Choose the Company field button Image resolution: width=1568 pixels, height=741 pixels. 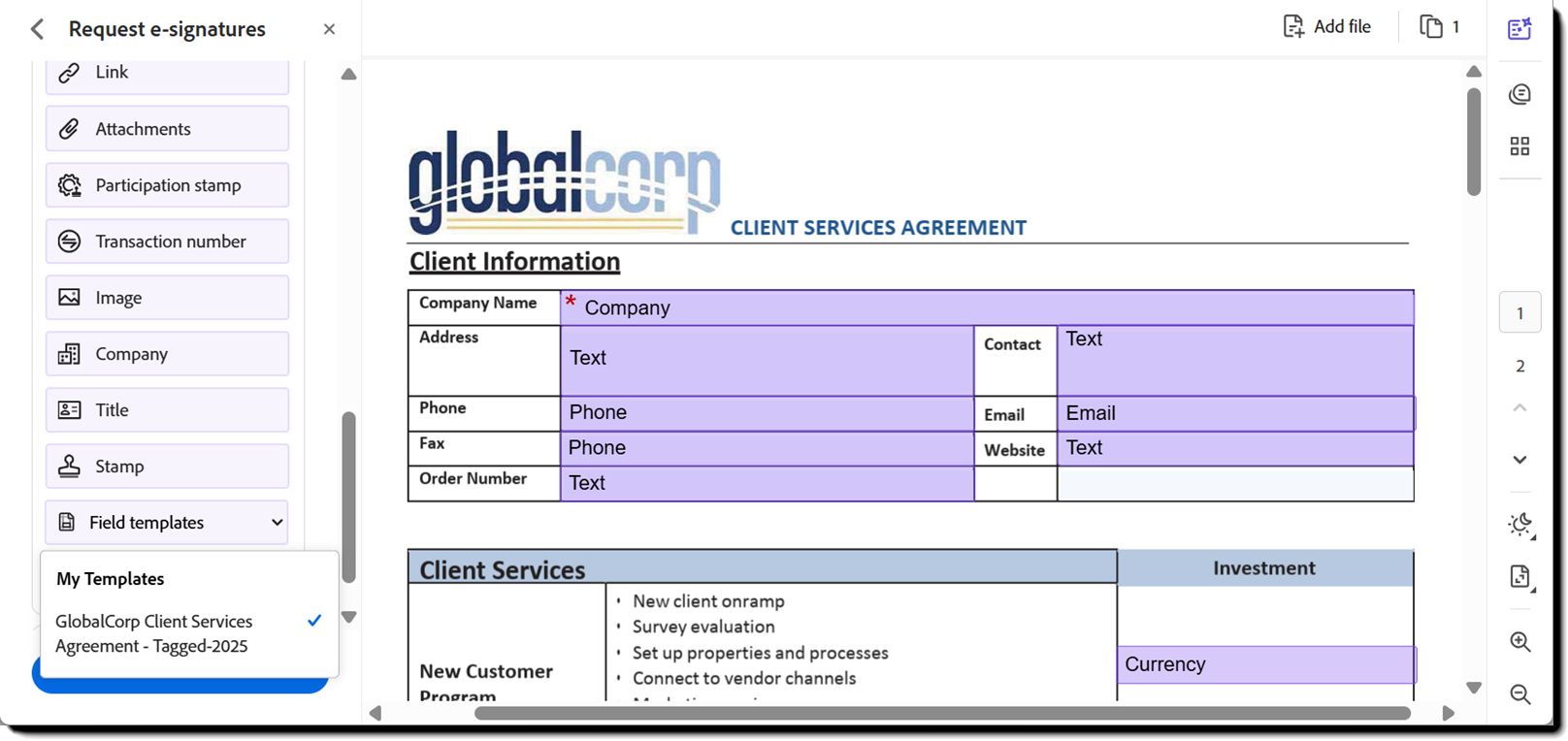[167, 354]
